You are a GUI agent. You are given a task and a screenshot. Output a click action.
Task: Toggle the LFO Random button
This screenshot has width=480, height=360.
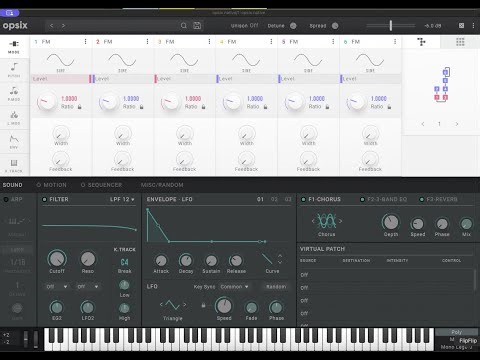[x=276, y=287]
